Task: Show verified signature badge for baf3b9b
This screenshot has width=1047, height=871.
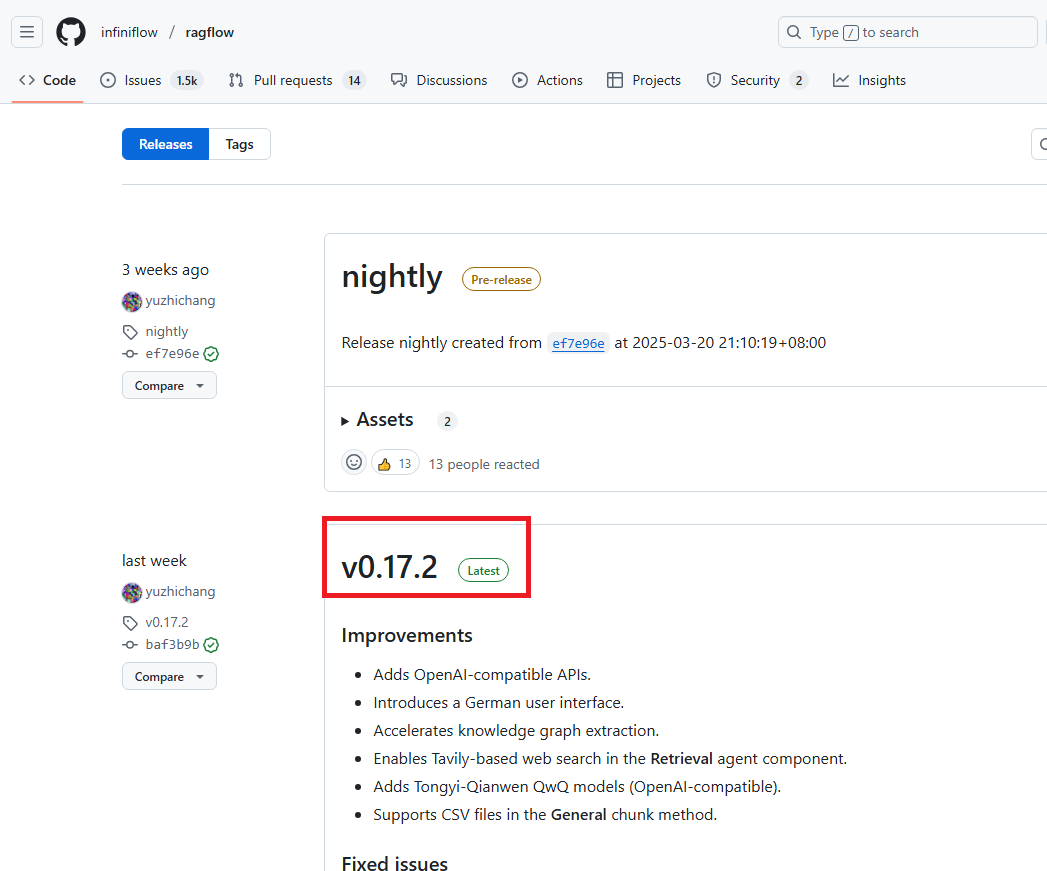Action: click(211, 645)
